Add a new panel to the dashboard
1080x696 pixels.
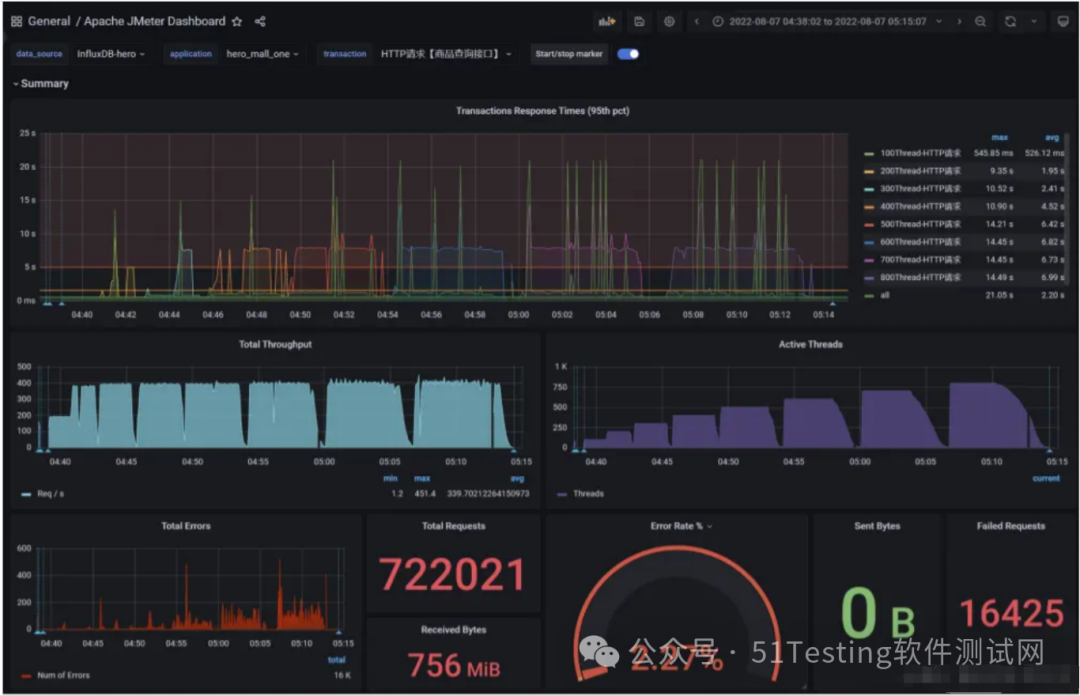(x=607, y=21)
